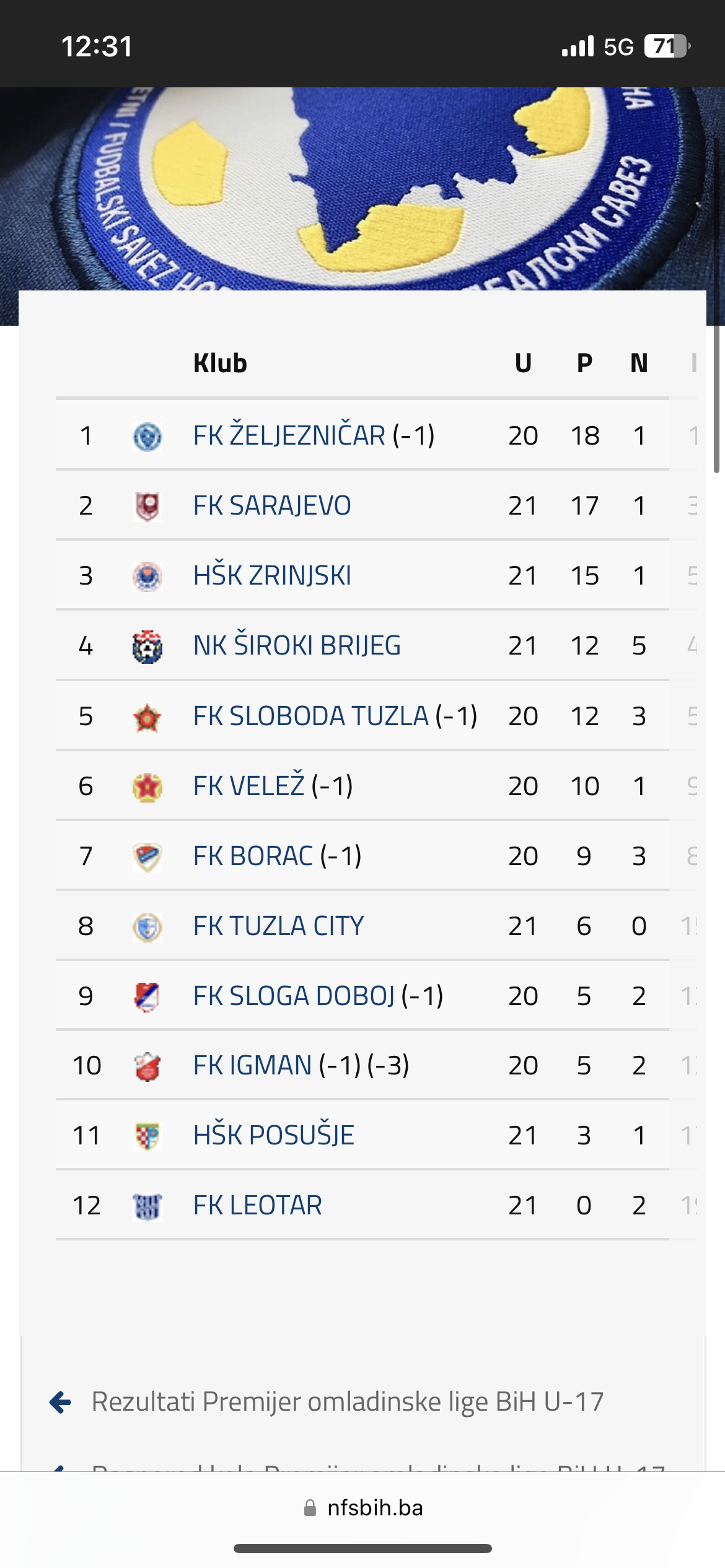
Task: Tap the NK Široki Brijeg crest icon
Action: [147, 647]
